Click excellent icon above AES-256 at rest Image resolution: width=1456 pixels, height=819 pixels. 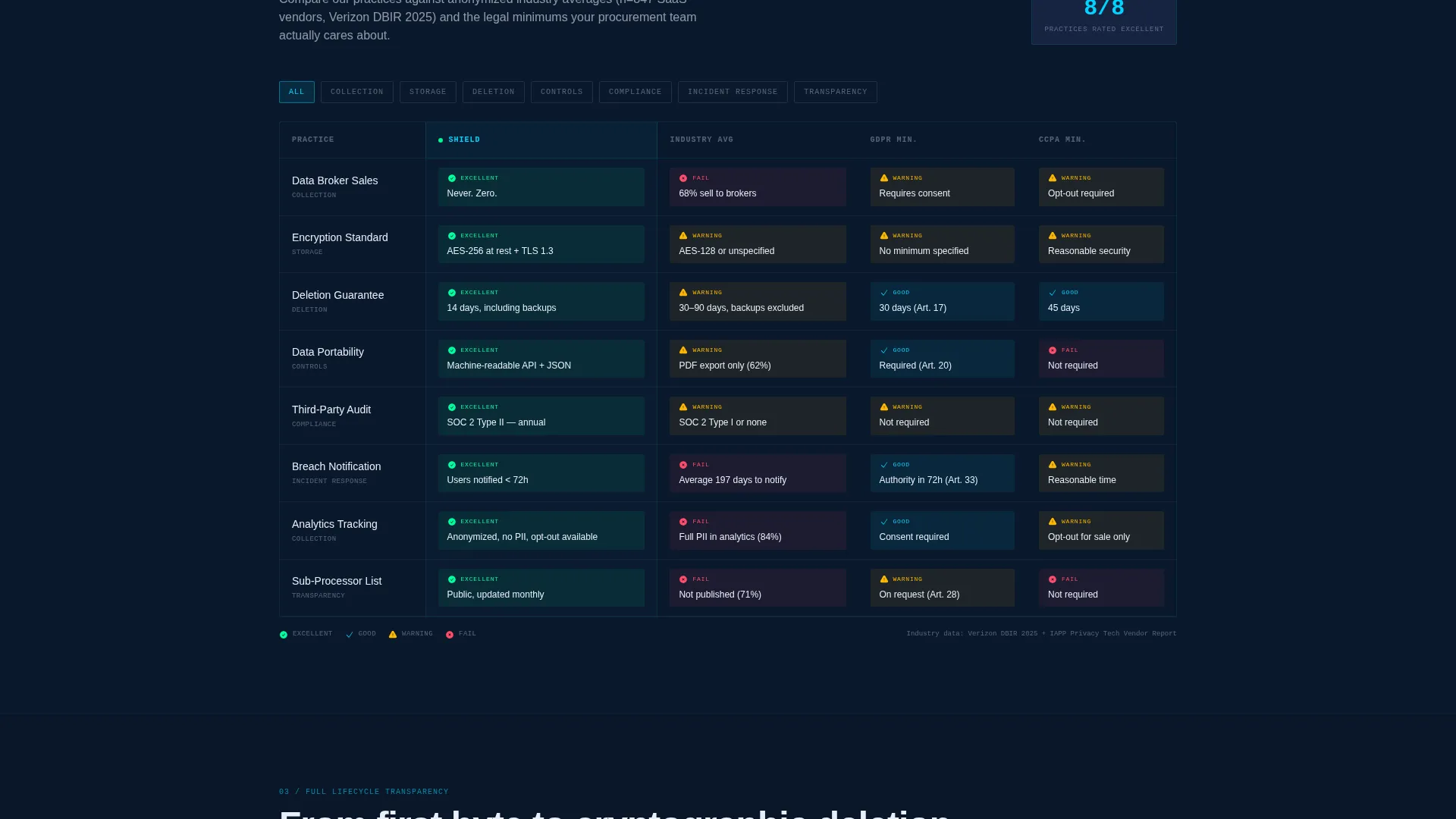(452, 236)
